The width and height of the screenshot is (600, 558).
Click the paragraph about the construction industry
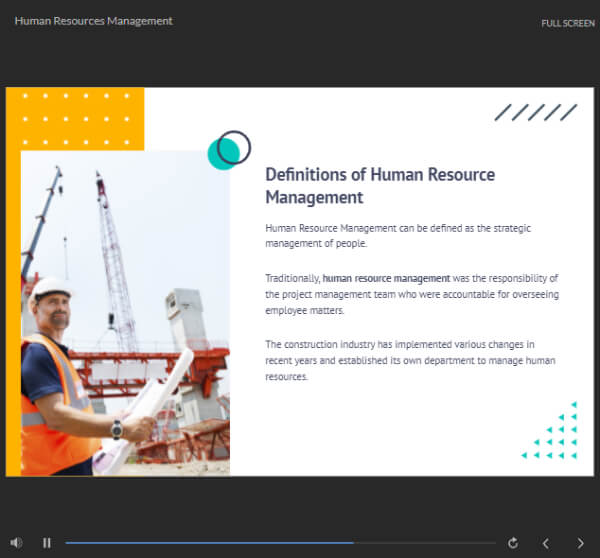[x=410, y=361]
